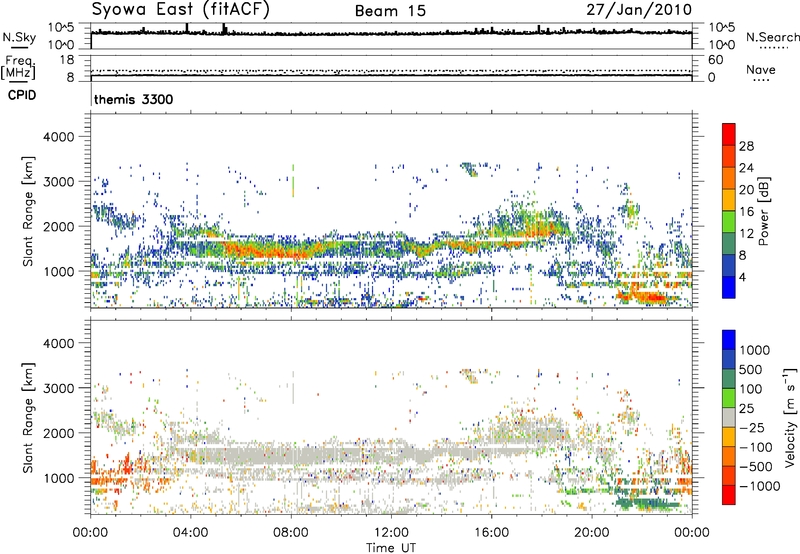Click the dotted line sample under N.Search
The image size is (800, 554).
coord(773,47)
